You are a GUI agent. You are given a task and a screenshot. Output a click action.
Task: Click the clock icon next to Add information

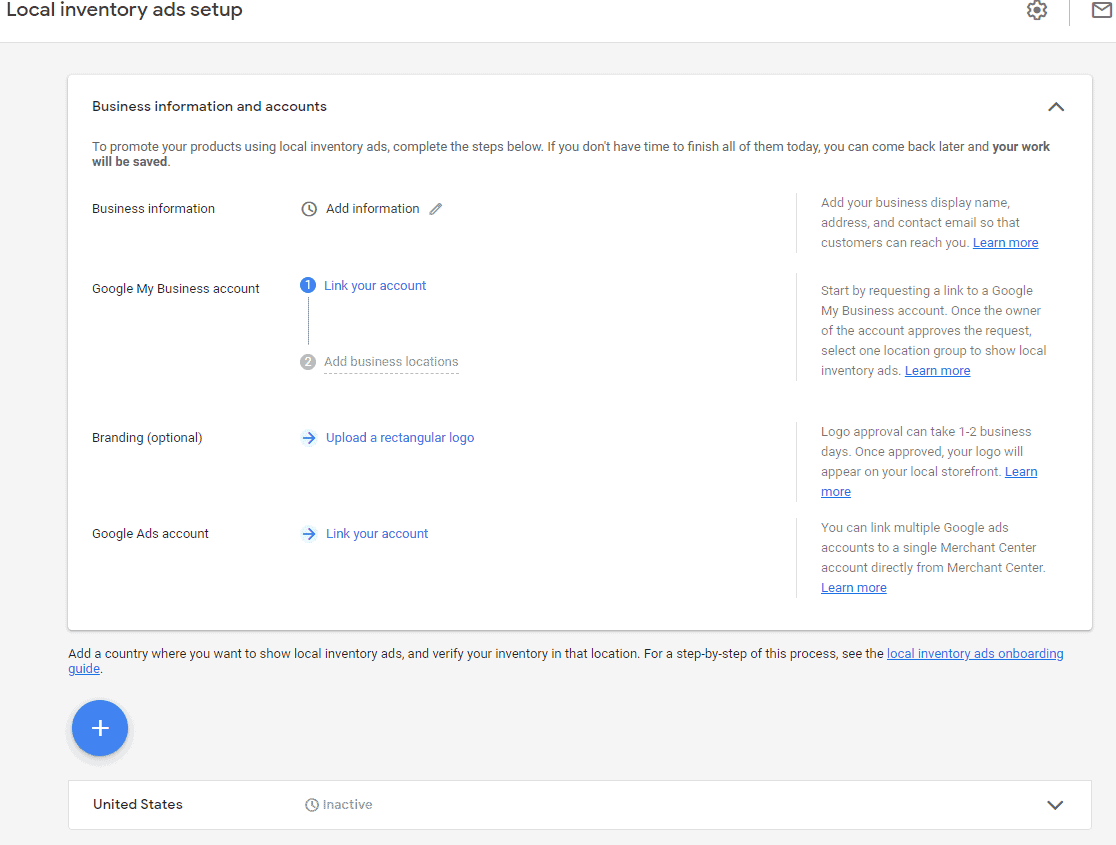click(309, 209)
